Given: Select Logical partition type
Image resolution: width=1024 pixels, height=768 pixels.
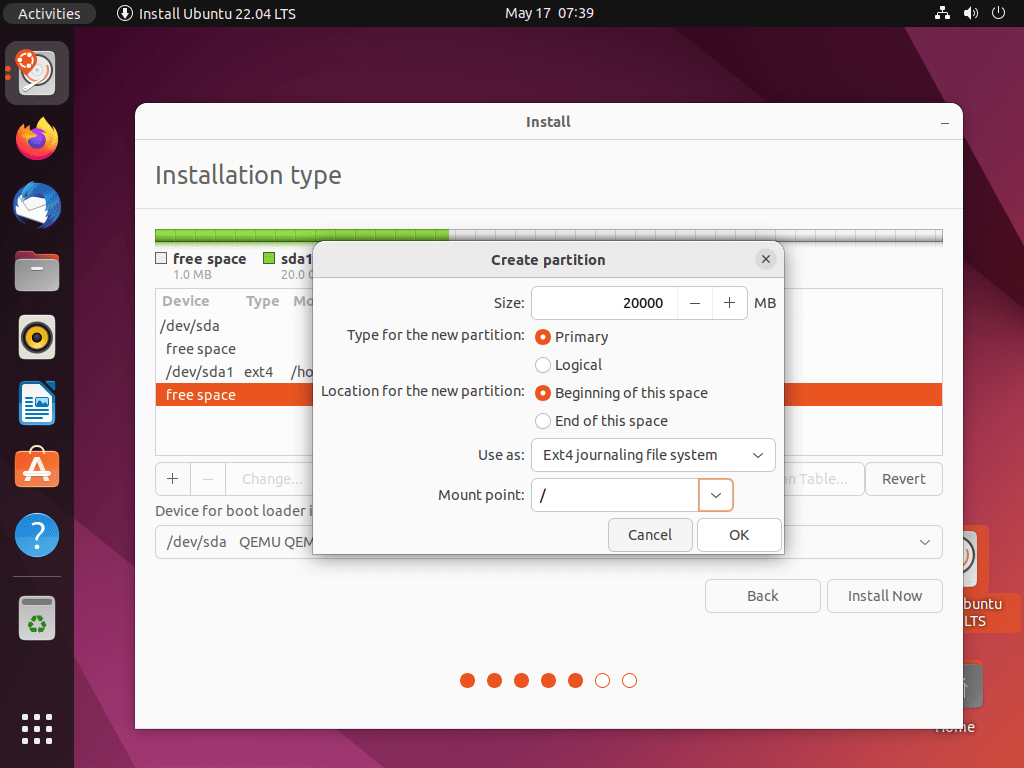Looking at the screenshot, I should (541, 365).
